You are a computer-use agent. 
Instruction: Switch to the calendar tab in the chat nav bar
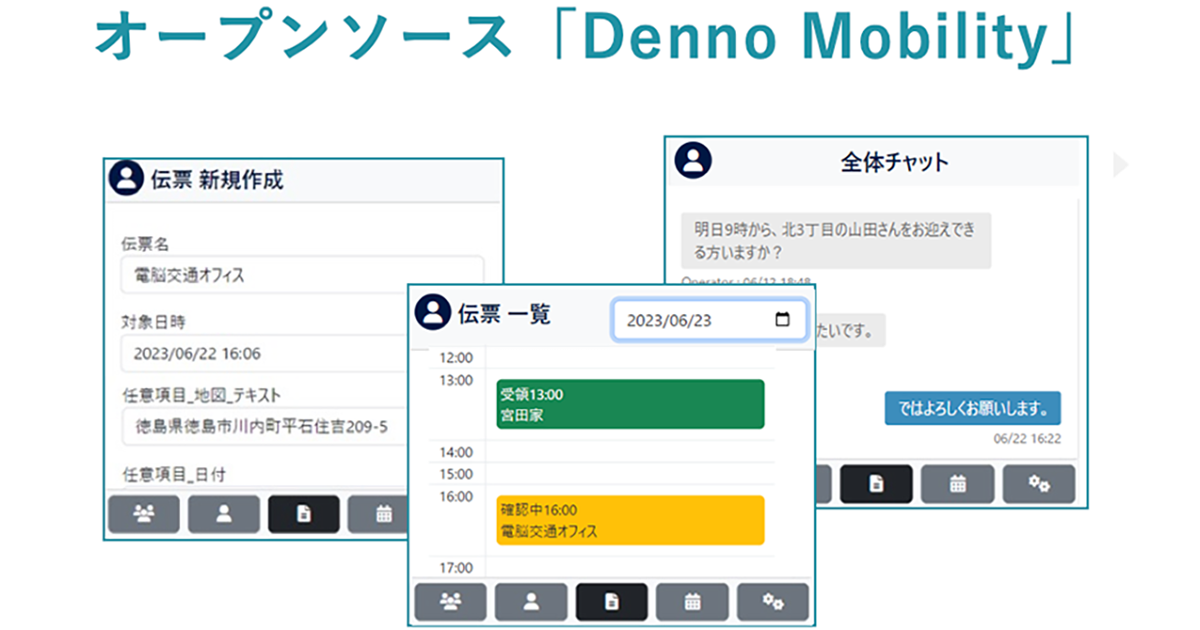point(958,483)
